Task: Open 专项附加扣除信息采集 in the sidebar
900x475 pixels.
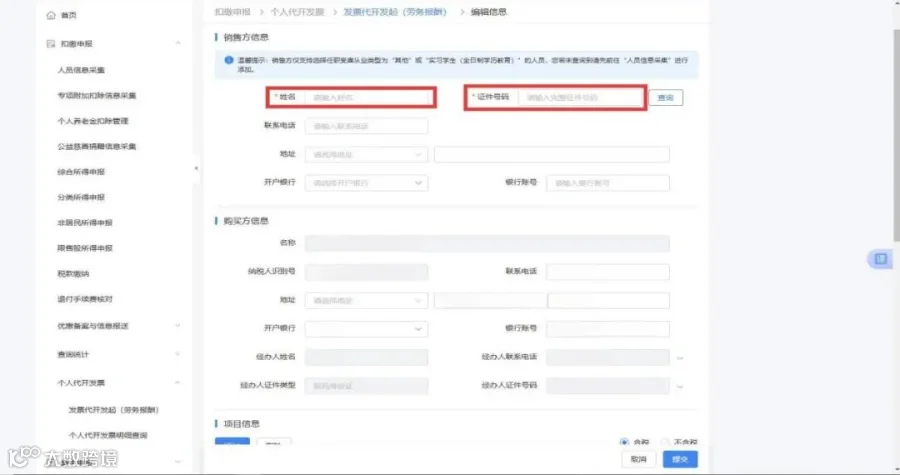Action: tap(96, 95)
